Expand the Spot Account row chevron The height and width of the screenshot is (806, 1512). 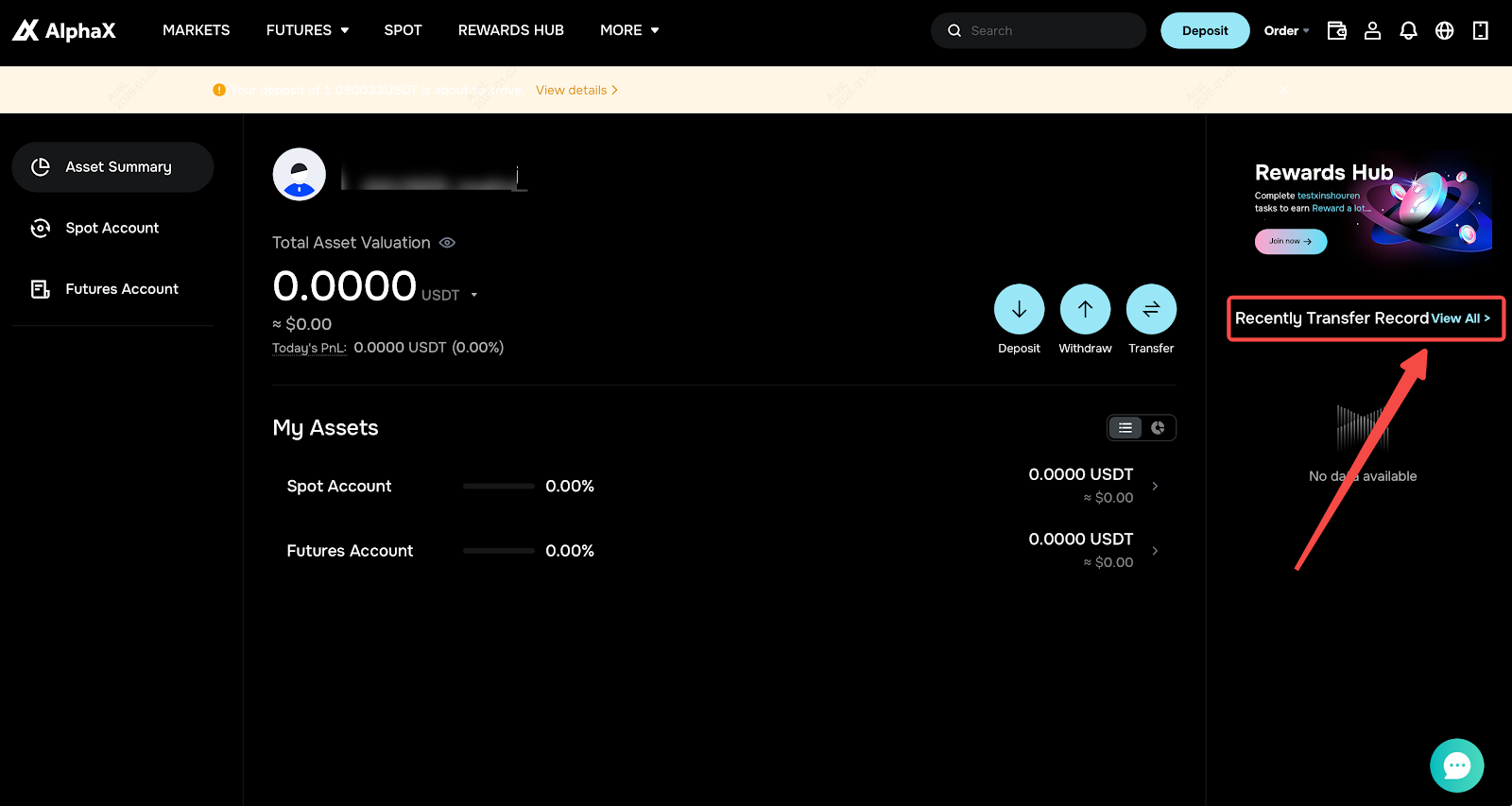coord(1155,486)
